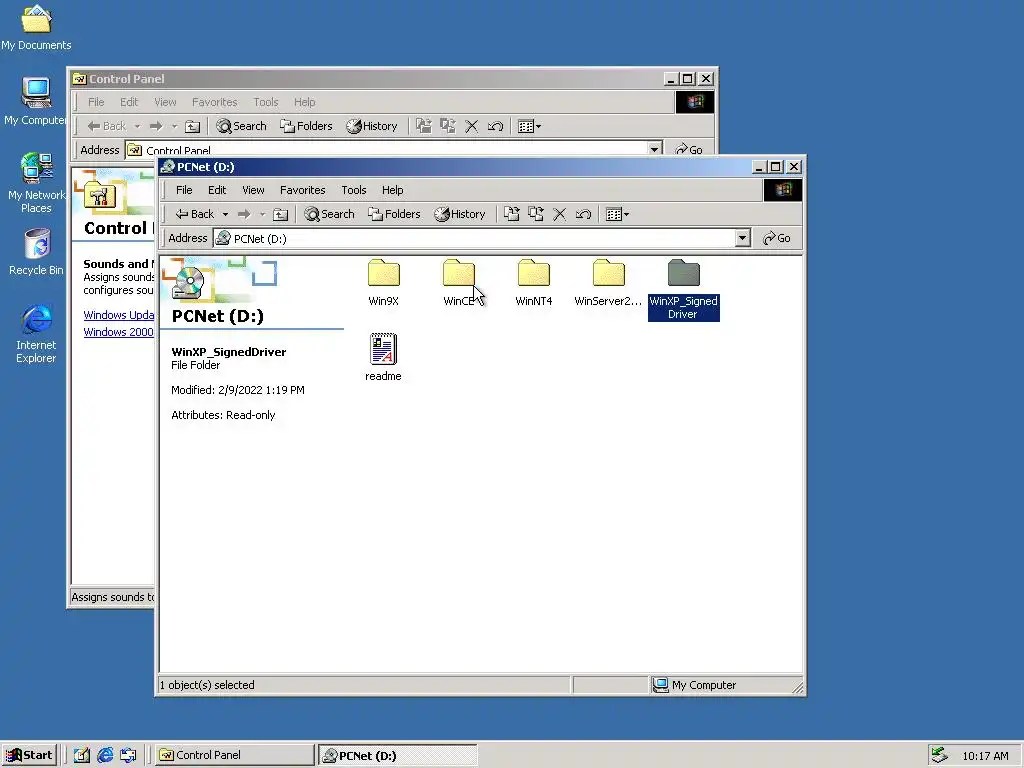Click Delete icon in PCNet toolbar
This screenshot has width=1024, height=768.
[x=560, y=214]
